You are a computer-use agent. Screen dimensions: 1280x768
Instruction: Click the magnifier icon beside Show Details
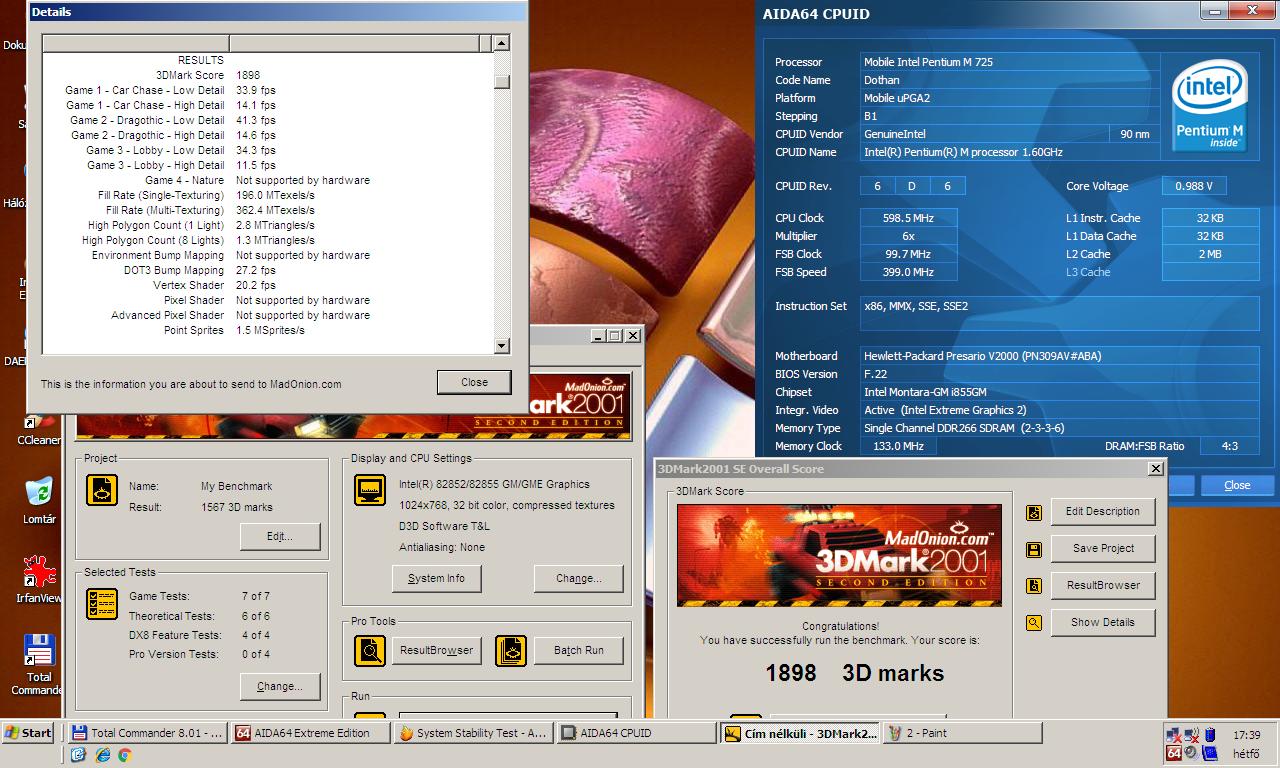coord(1034,623)
